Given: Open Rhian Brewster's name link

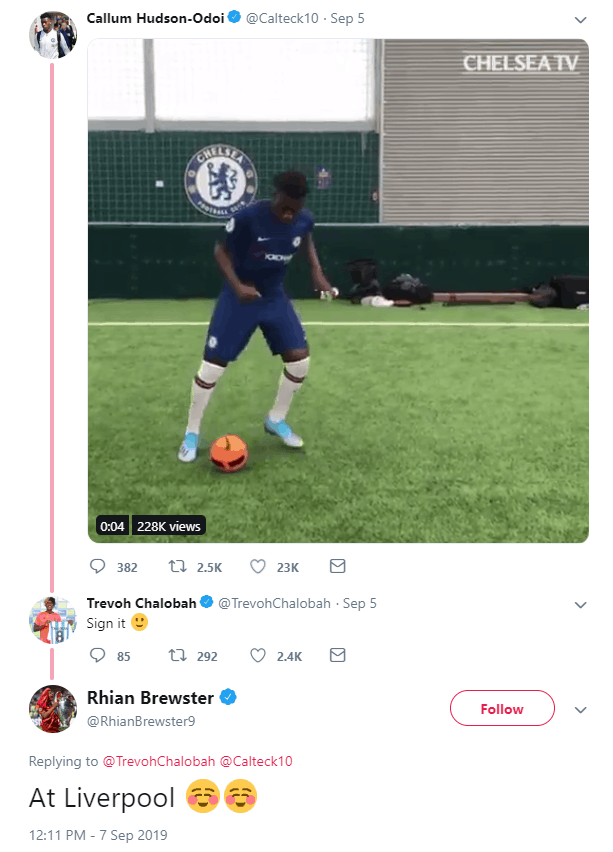Looking at the screenshot, I should click(x=150, y=698).
